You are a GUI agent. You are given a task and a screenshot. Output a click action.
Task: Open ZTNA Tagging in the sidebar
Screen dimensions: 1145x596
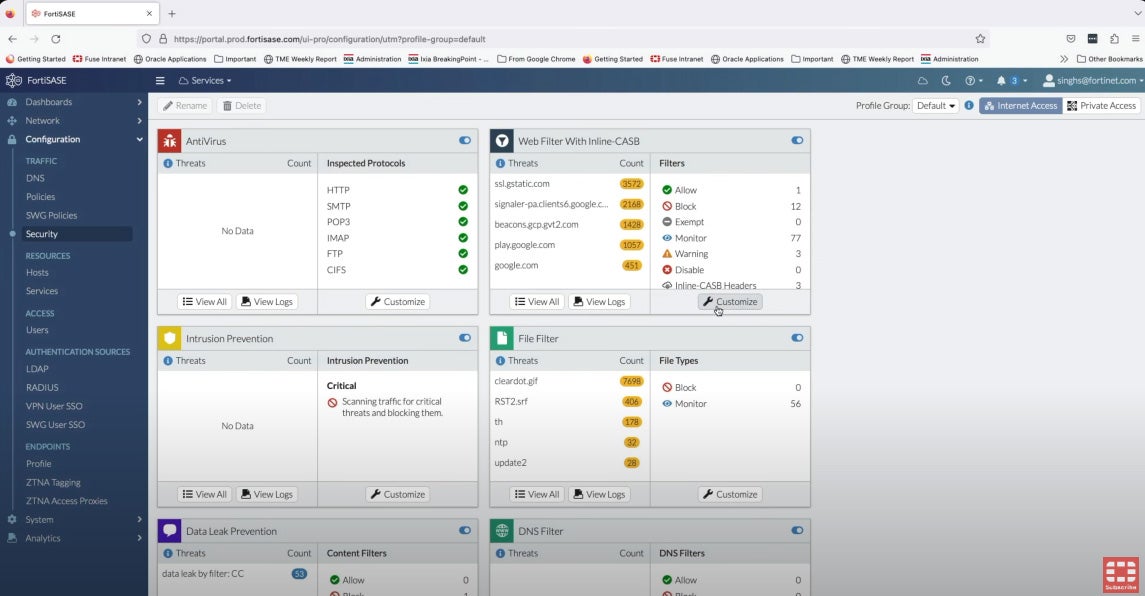point(53,482)
